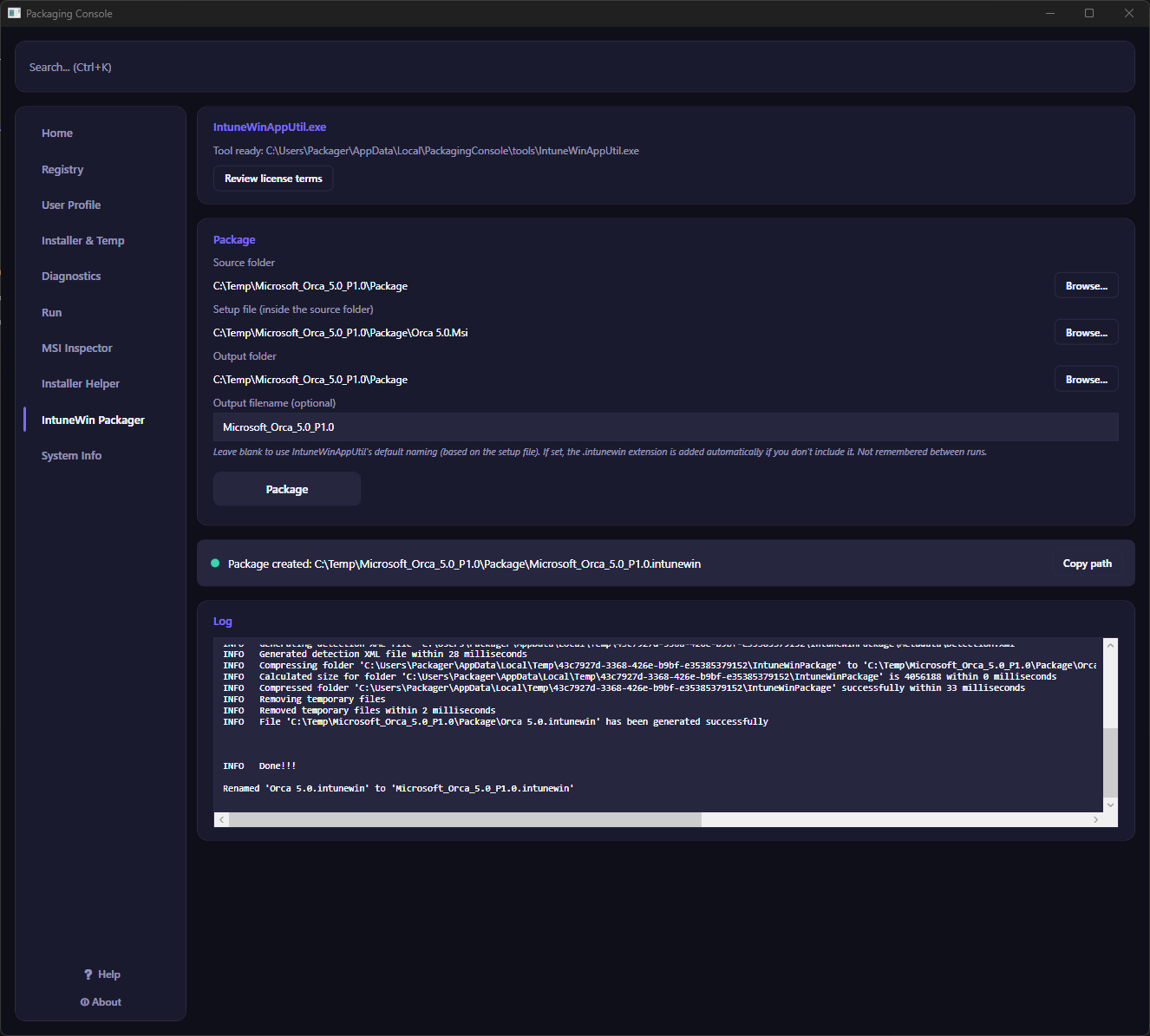Browse for the Setup file
The height and width of the screenshot is (1036, 1150).
[x=1087, y=333]
